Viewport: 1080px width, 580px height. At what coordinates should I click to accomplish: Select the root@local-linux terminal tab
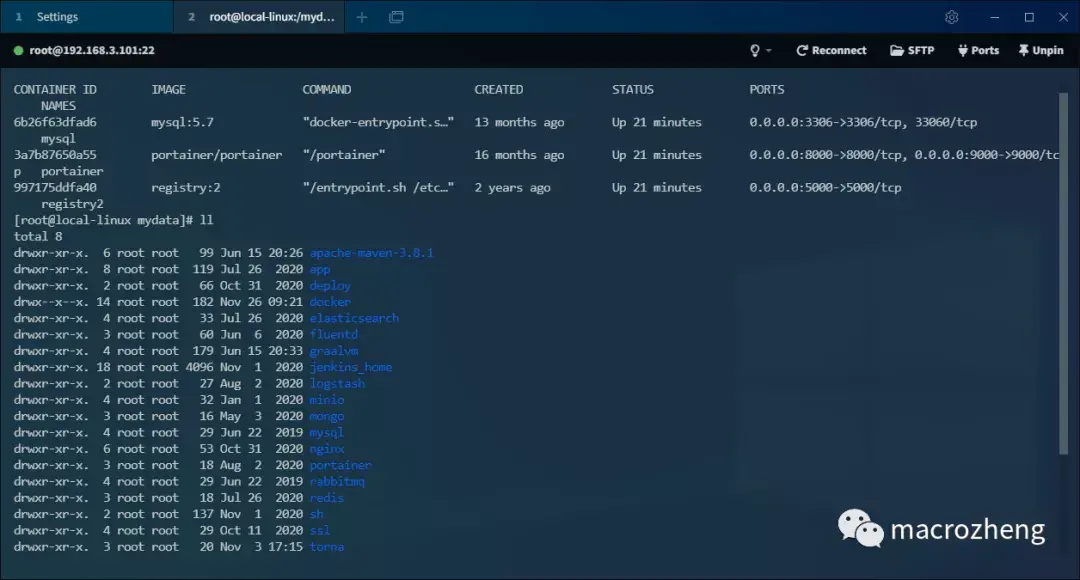pos(259,17)
